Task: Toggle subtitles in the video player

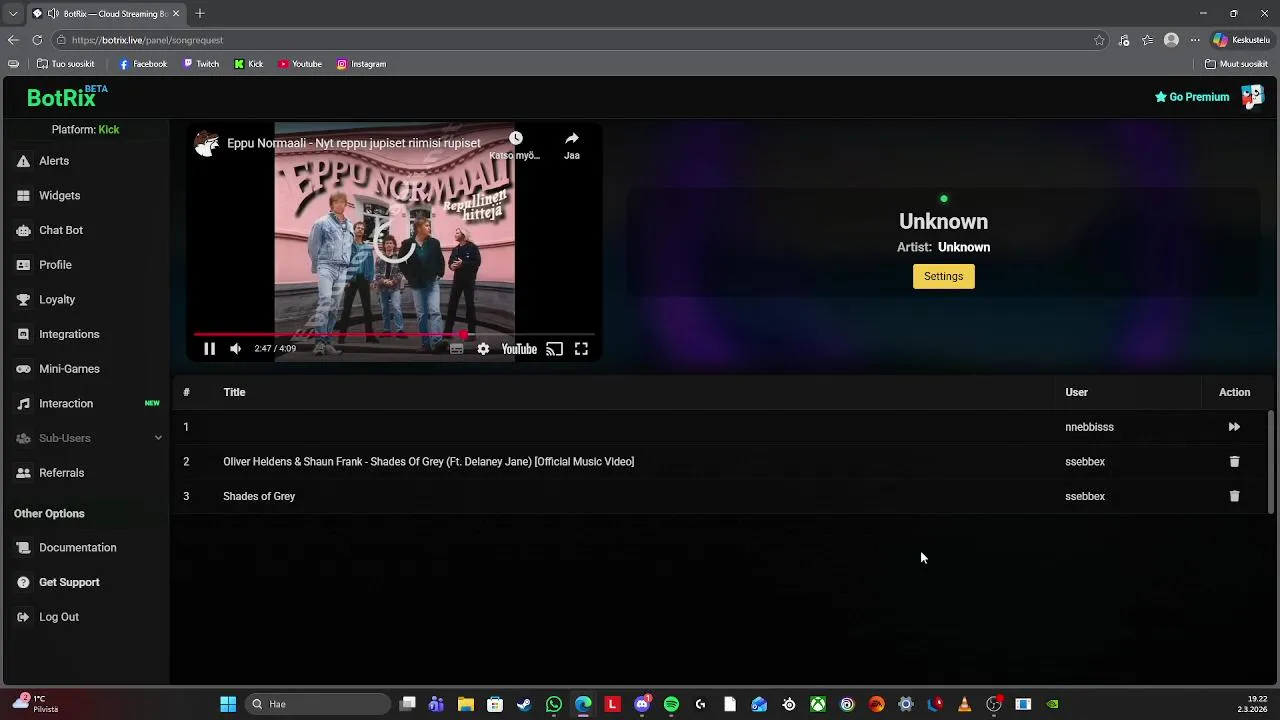Action: [x=456, y=349]
